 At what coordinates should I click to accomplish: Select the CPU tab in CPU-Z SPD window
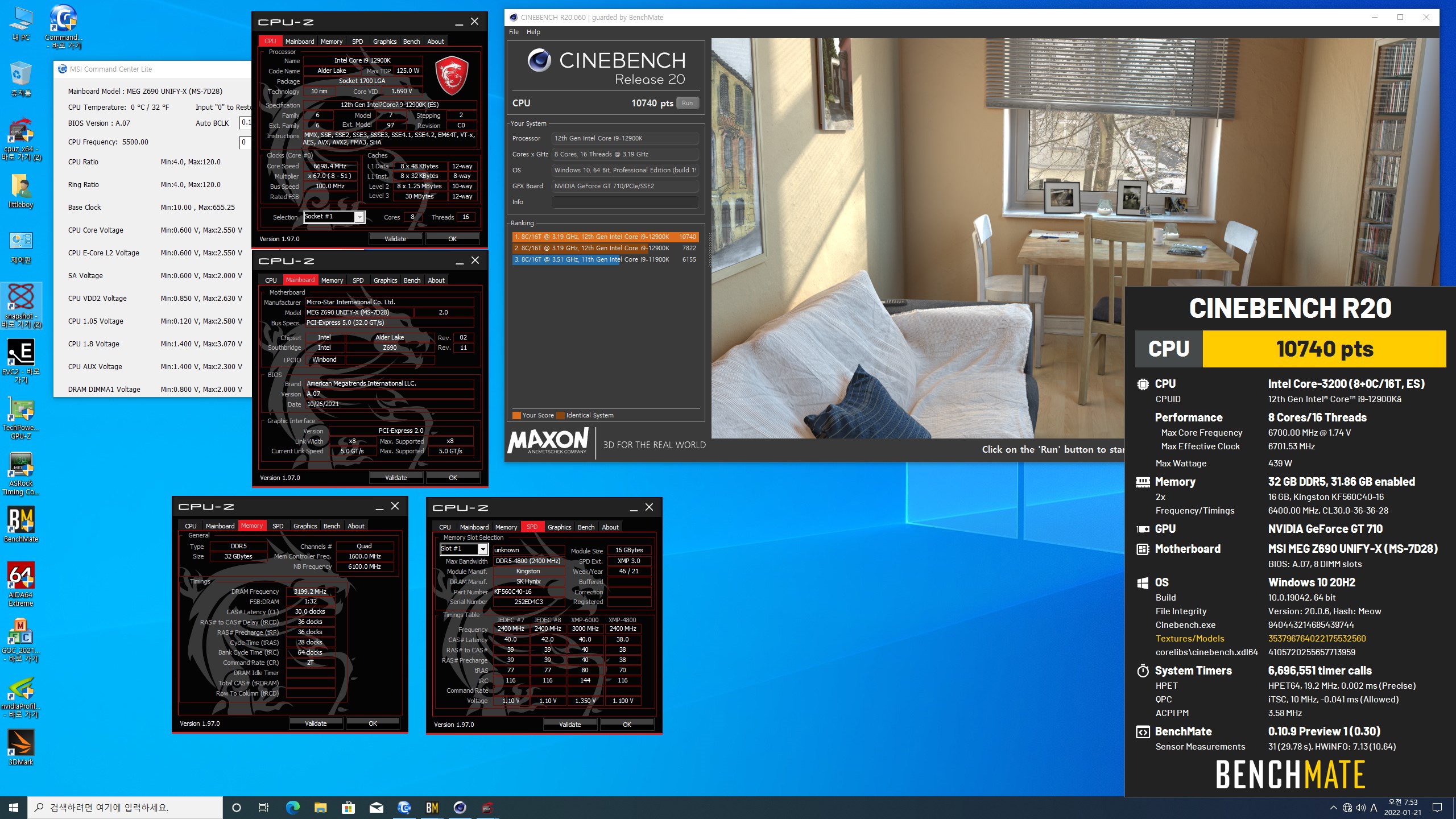pyautogui.click(x=445, y=527)
